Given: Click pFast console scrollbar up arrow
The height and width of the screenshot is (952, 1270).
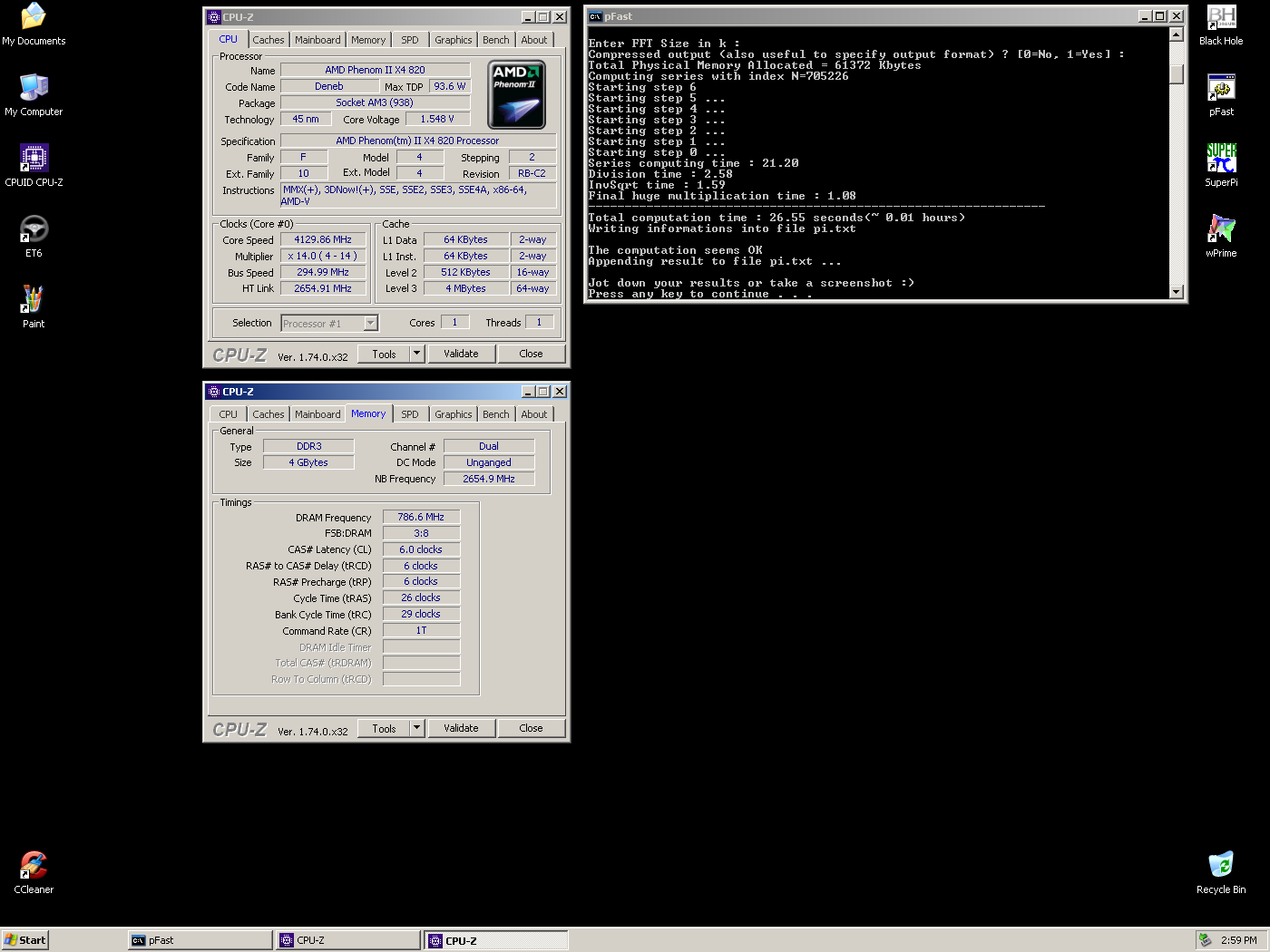Looking at the screenshot, I should pos(1177,34).
